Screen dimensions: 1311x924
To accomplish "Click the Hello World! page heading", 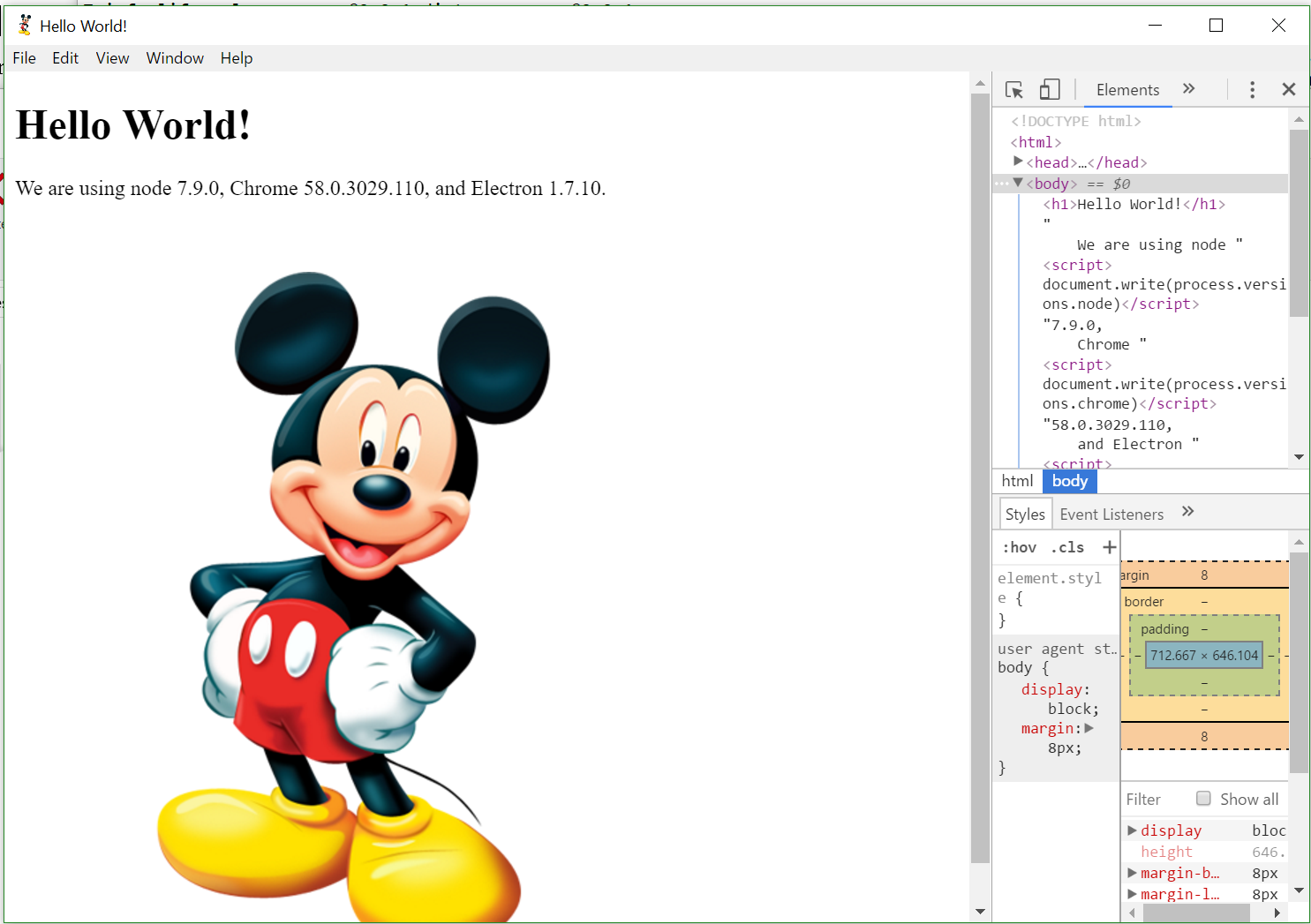I will pyautogui.click(x=133, y=125).
